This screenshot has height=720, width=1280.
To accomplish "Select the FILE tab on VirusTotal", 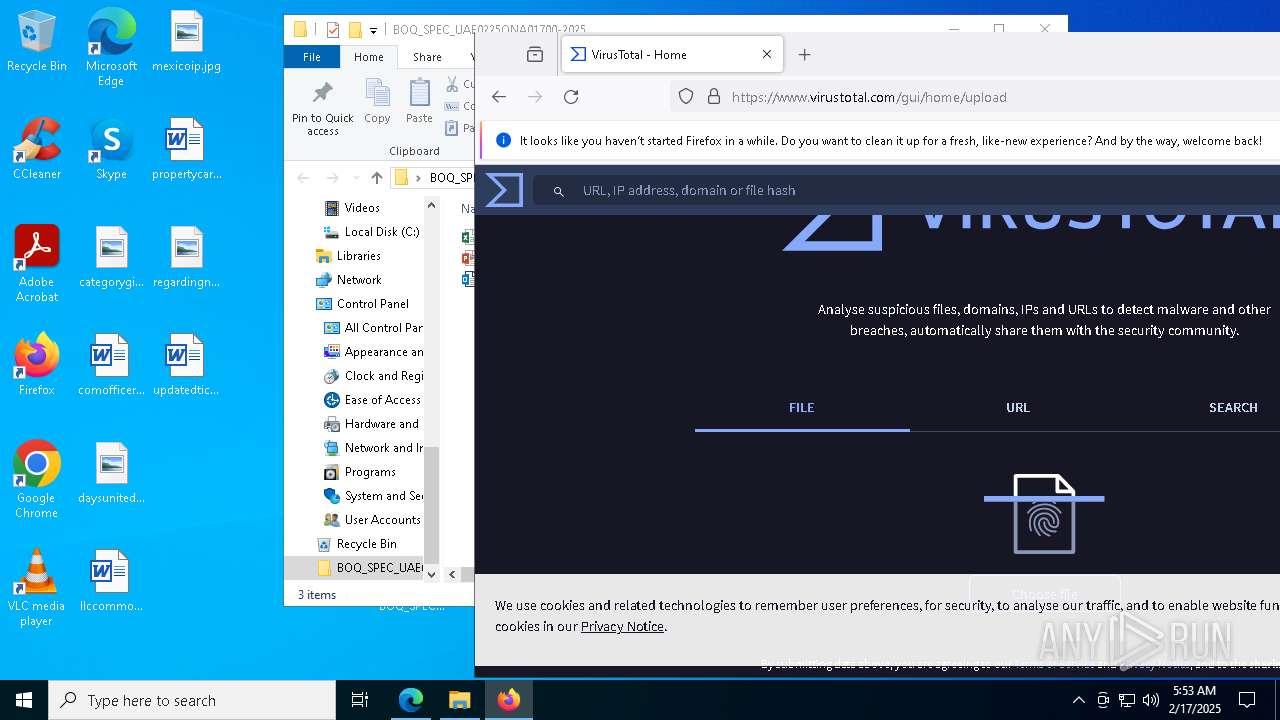I will 802,408.
